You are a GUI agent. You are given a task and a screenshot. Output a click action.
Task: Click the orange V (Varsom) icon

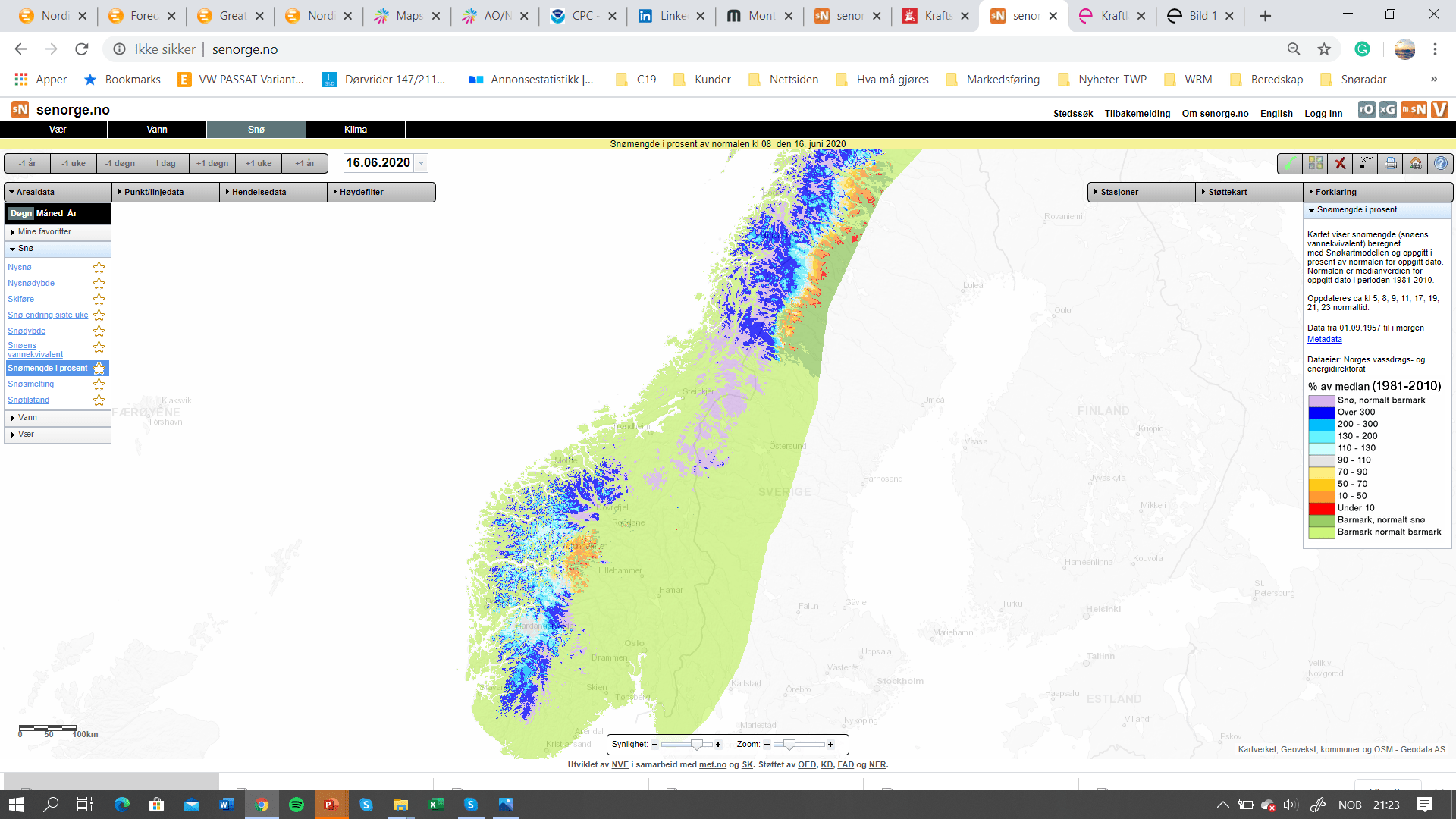pos(1440,109)
